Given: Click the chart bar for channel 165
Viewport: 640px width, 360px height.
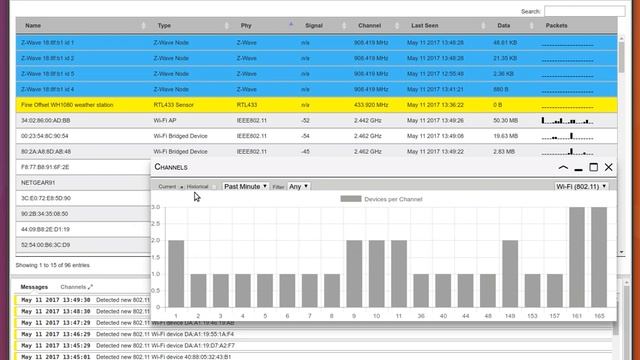Looking at the screenshot, I should click(x=599, y=257).
